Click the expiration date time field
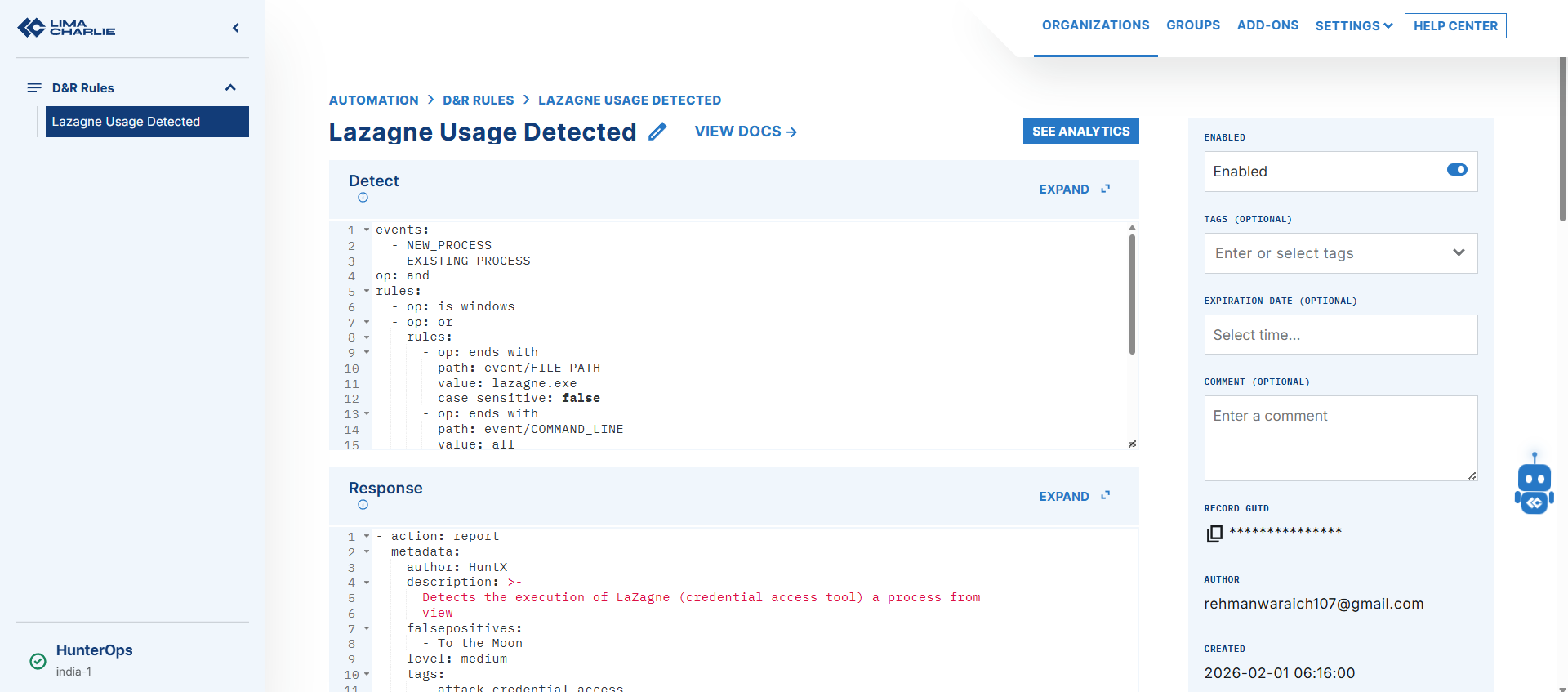The image size is (1568, 692). point(1341,335)
